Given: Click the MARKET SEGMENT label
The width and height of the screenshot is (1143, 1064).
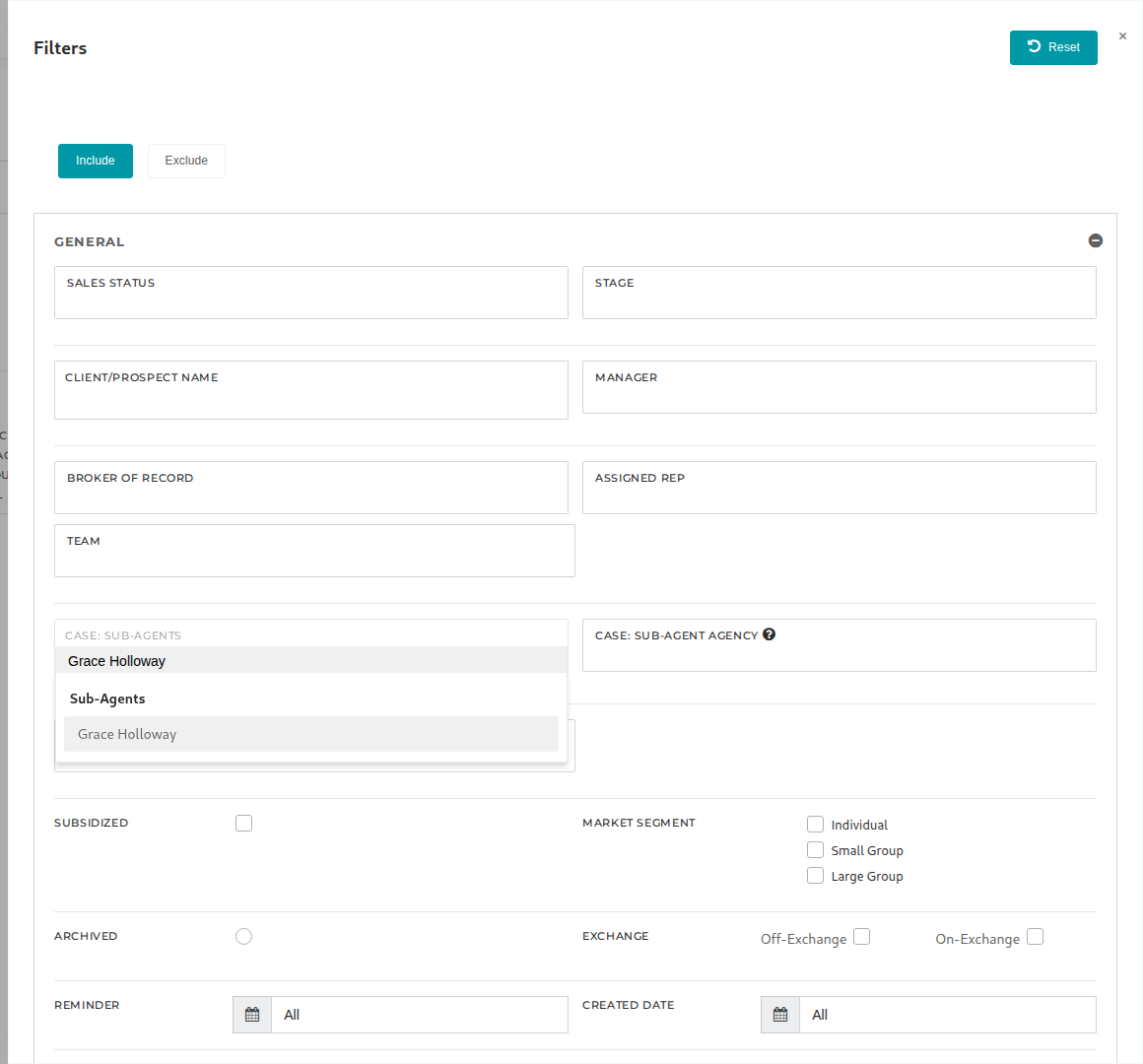Looking at the screenshot, I should (x=639, y=823).
